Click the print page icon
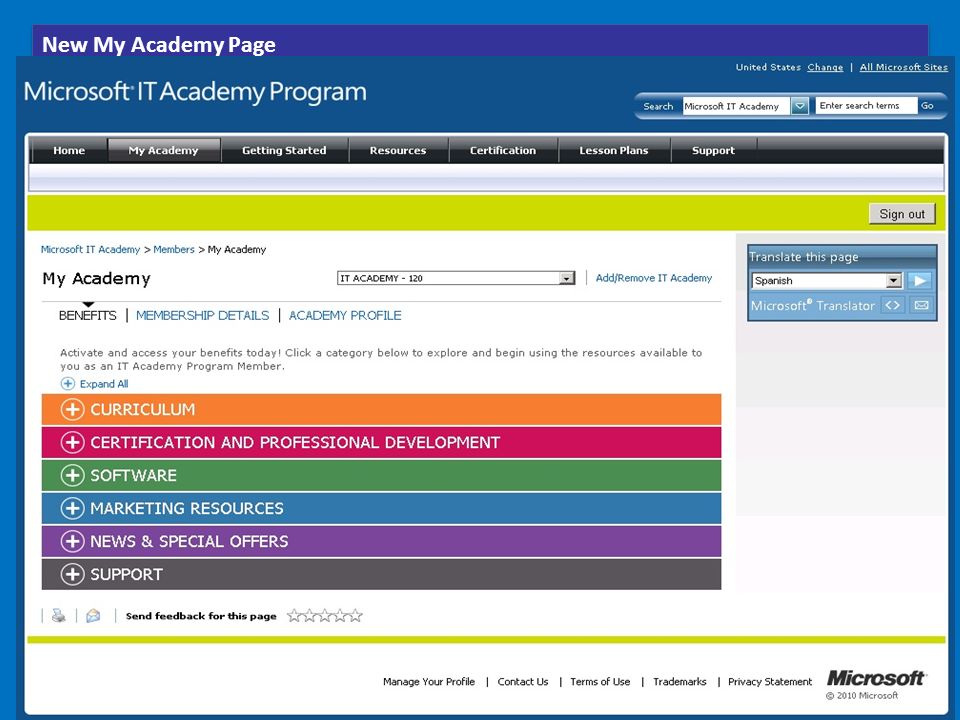960x720 pixels. [x=59, y=615]
